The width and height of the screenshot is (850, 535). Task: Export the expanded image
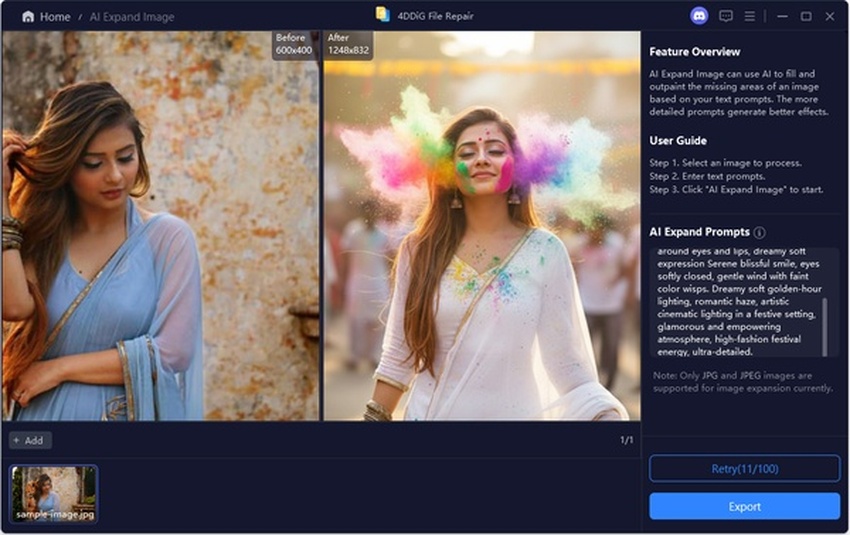coord(744,506)
